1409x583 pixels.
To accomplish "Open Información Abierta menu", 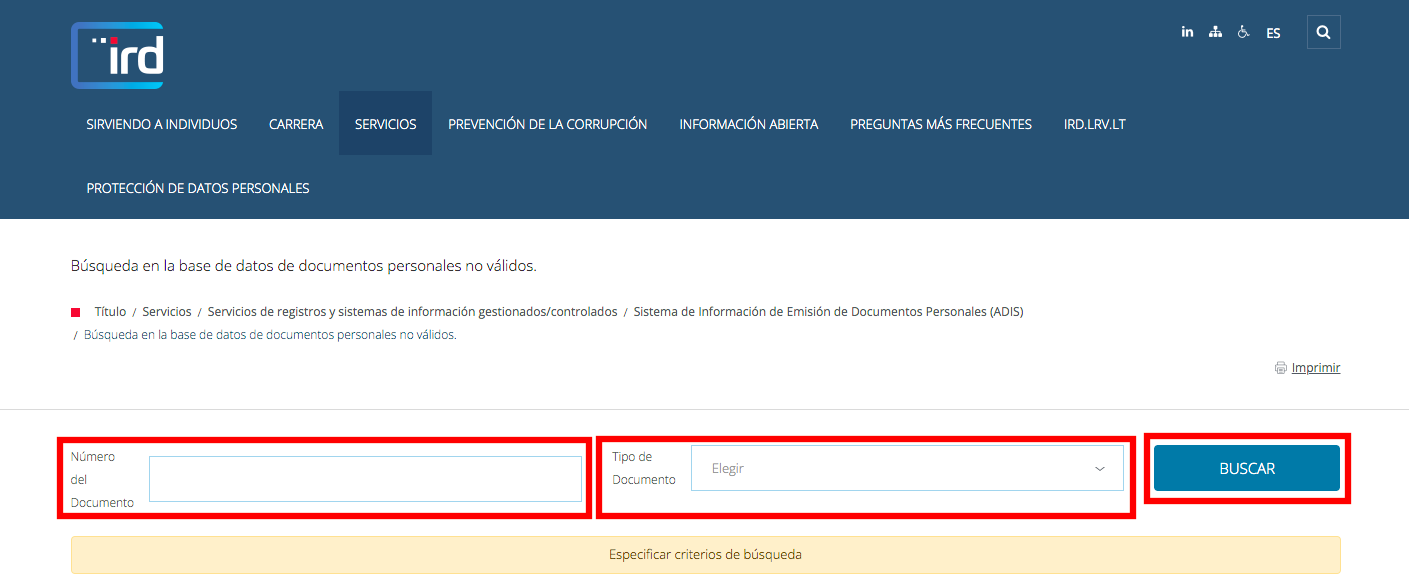I will pyautogui.click(x=749, y=124).
